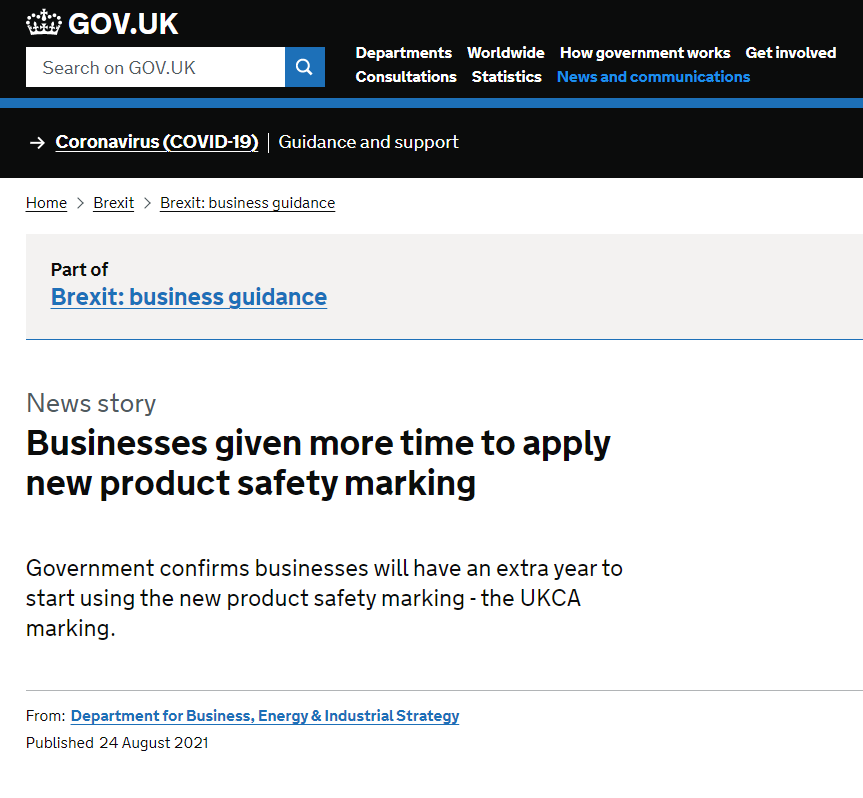Click the arrow icon beside Coronavirus banner
Screen dimensions: 863x798
38,142
